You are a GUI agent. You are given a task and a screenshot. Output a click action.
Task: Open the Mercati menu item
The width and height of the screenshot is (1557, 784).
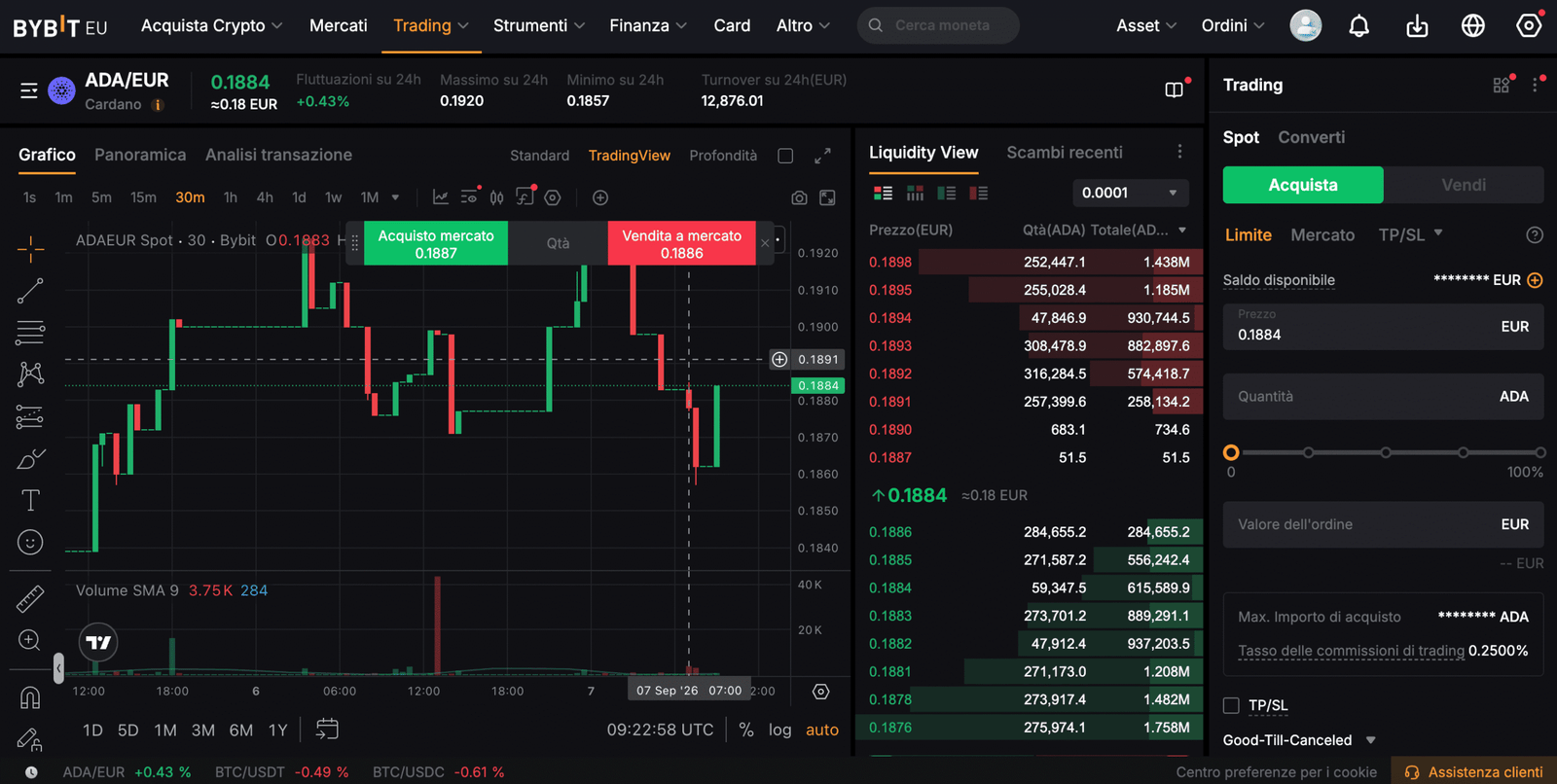click(x=339, y=25)
